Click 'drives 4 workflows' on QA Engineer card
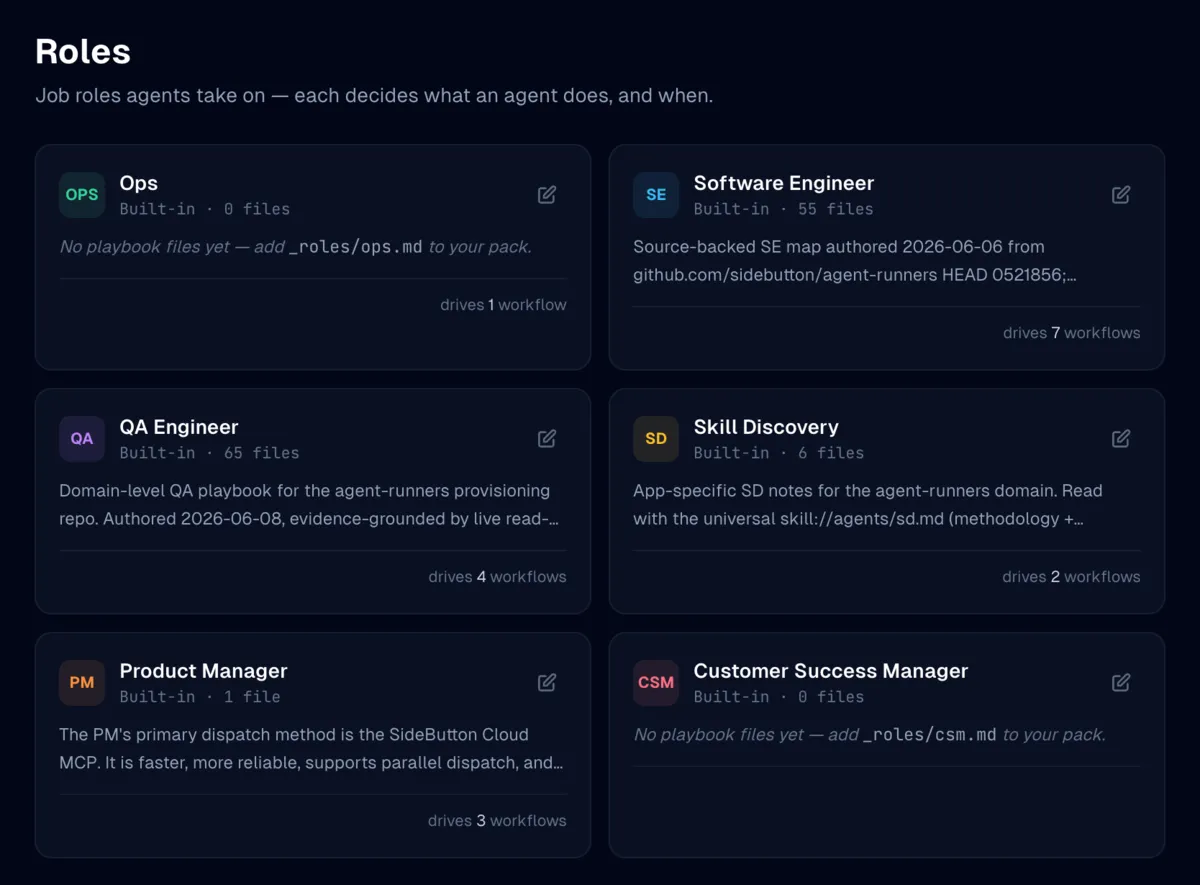1200x885 pixels. (497, 577)
